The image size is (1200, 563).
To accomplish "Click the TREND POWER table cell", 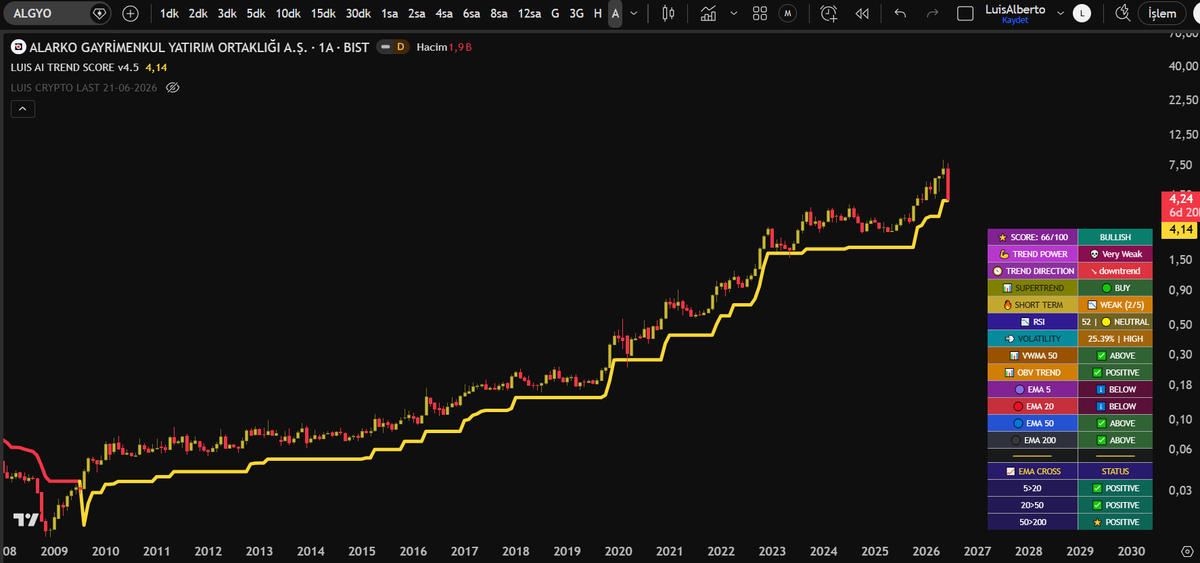I will (x=1032, y=254).
